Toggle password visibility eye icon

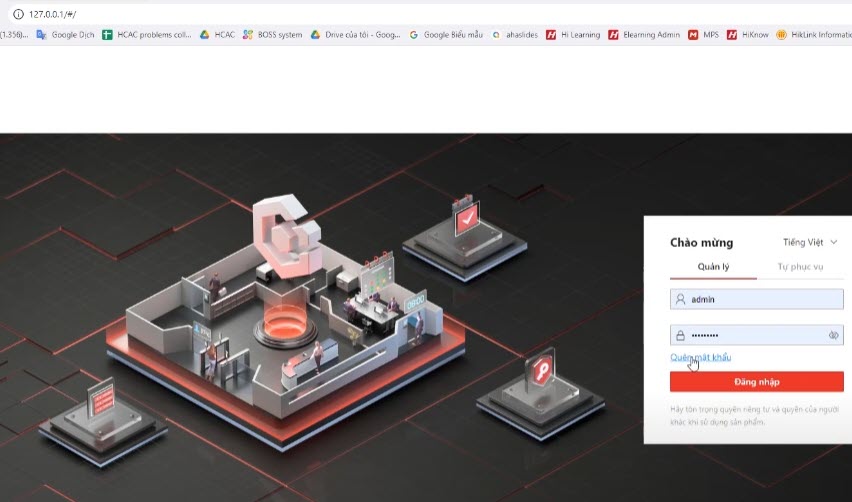833,335
